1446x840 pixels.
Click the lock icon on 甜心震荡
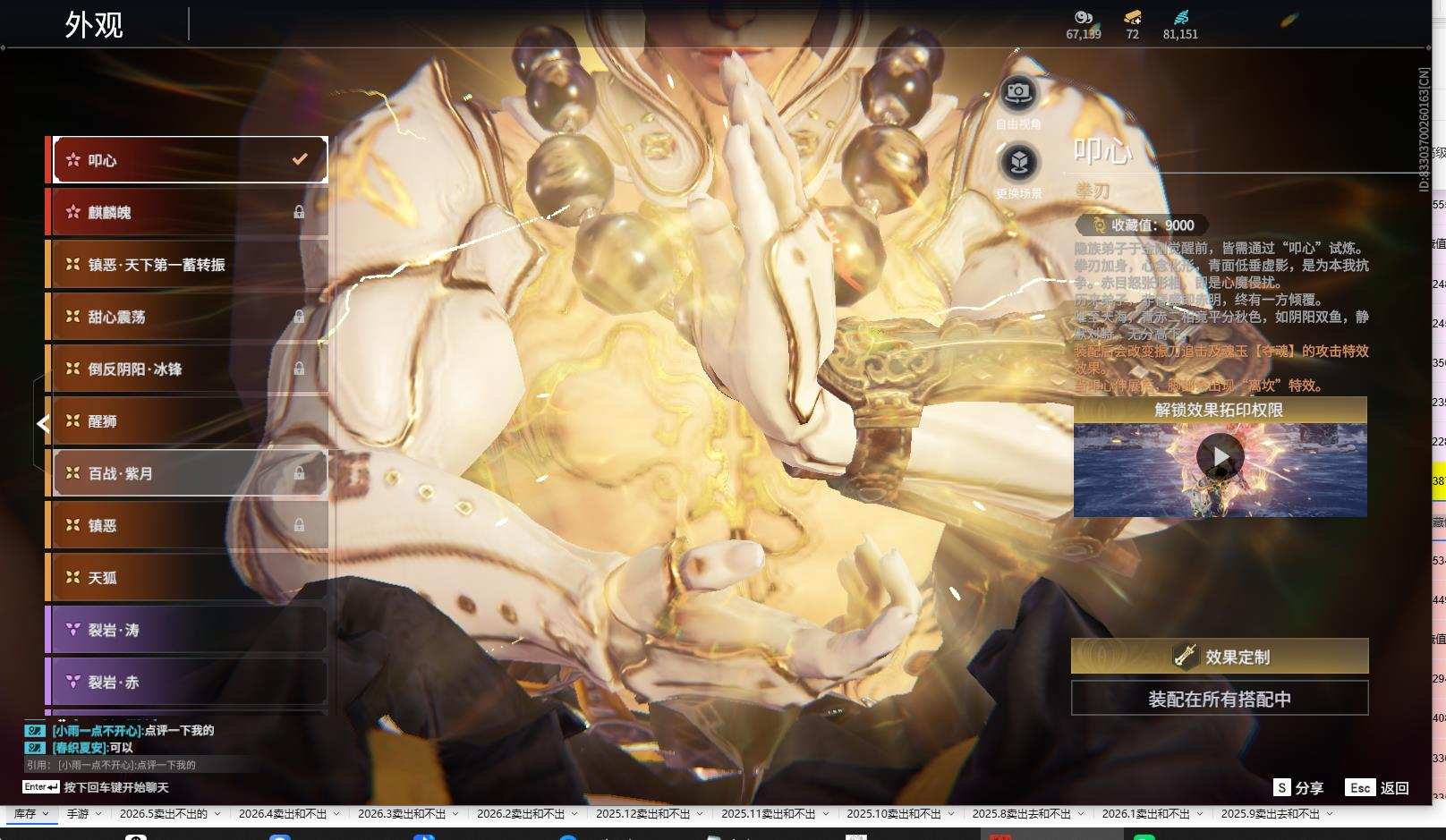pyautogui.click(x=299, y=317)
